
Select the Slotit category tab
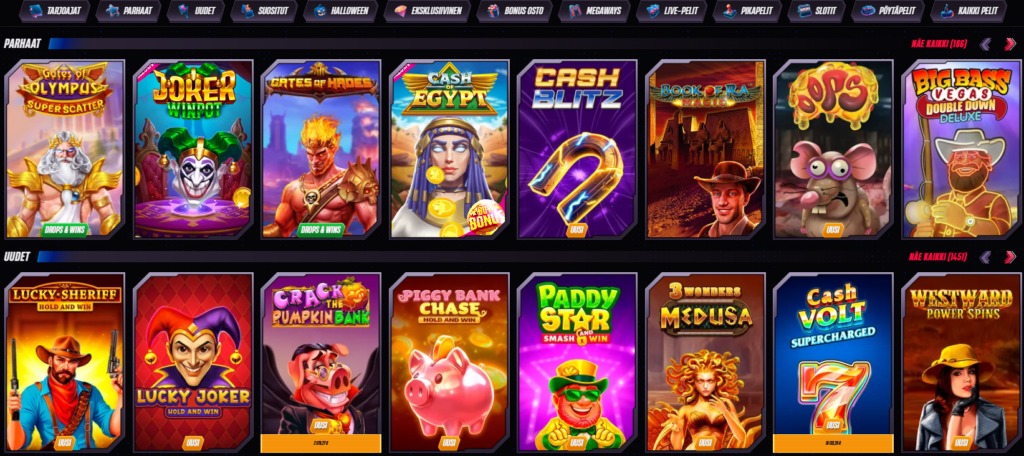coord(816,11)
